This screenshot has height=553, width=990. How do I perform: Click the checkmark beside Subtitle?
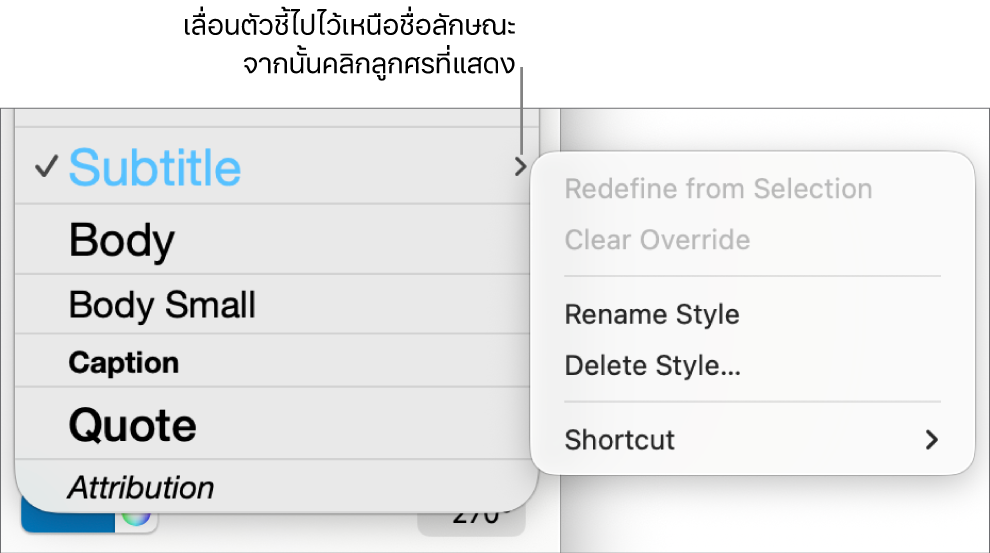pos(45,168)
